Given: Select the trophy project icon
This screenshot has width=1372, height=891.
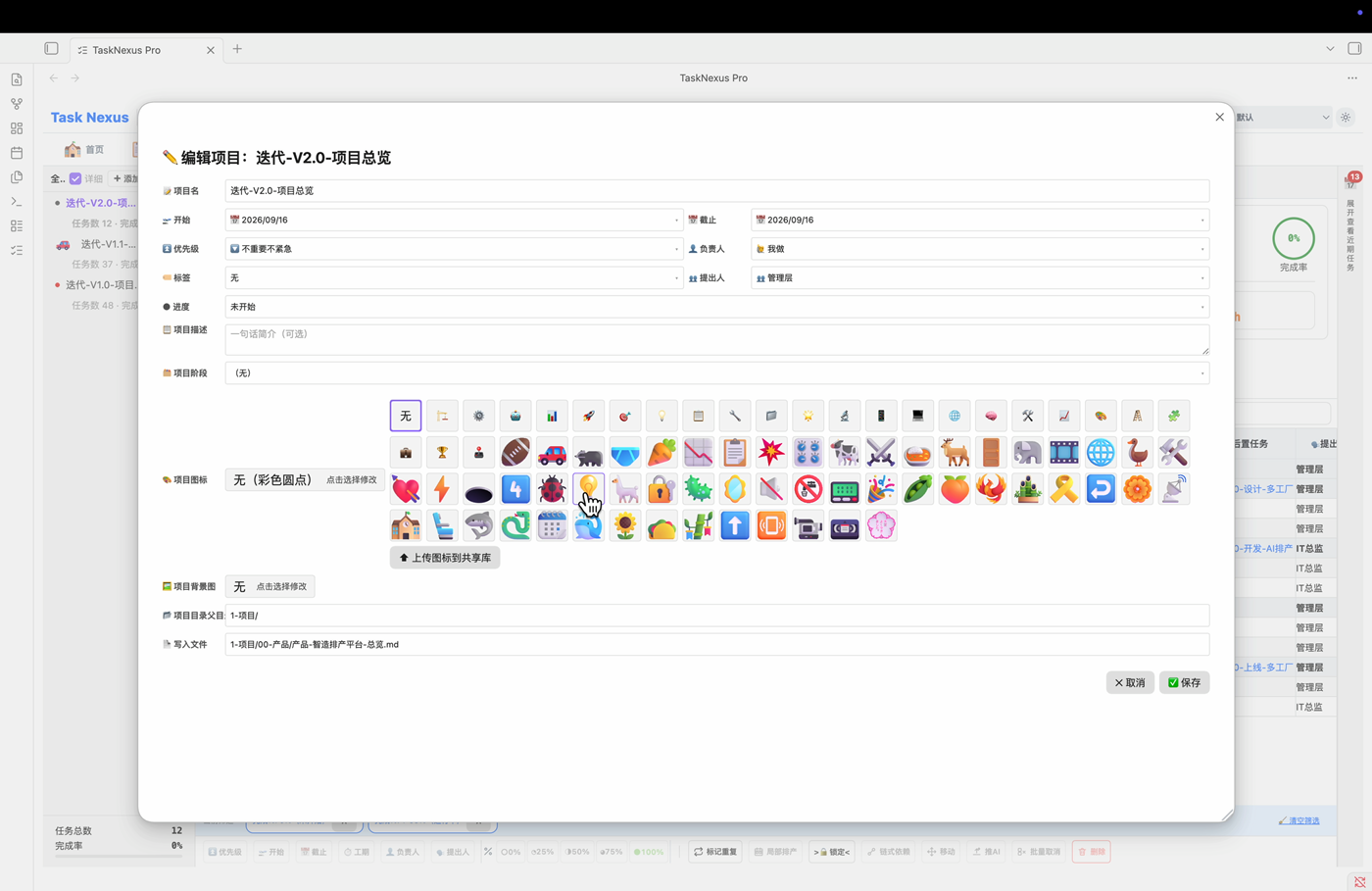Looking at the screenshot, I should pyautogui.click(x=442, y=453).
